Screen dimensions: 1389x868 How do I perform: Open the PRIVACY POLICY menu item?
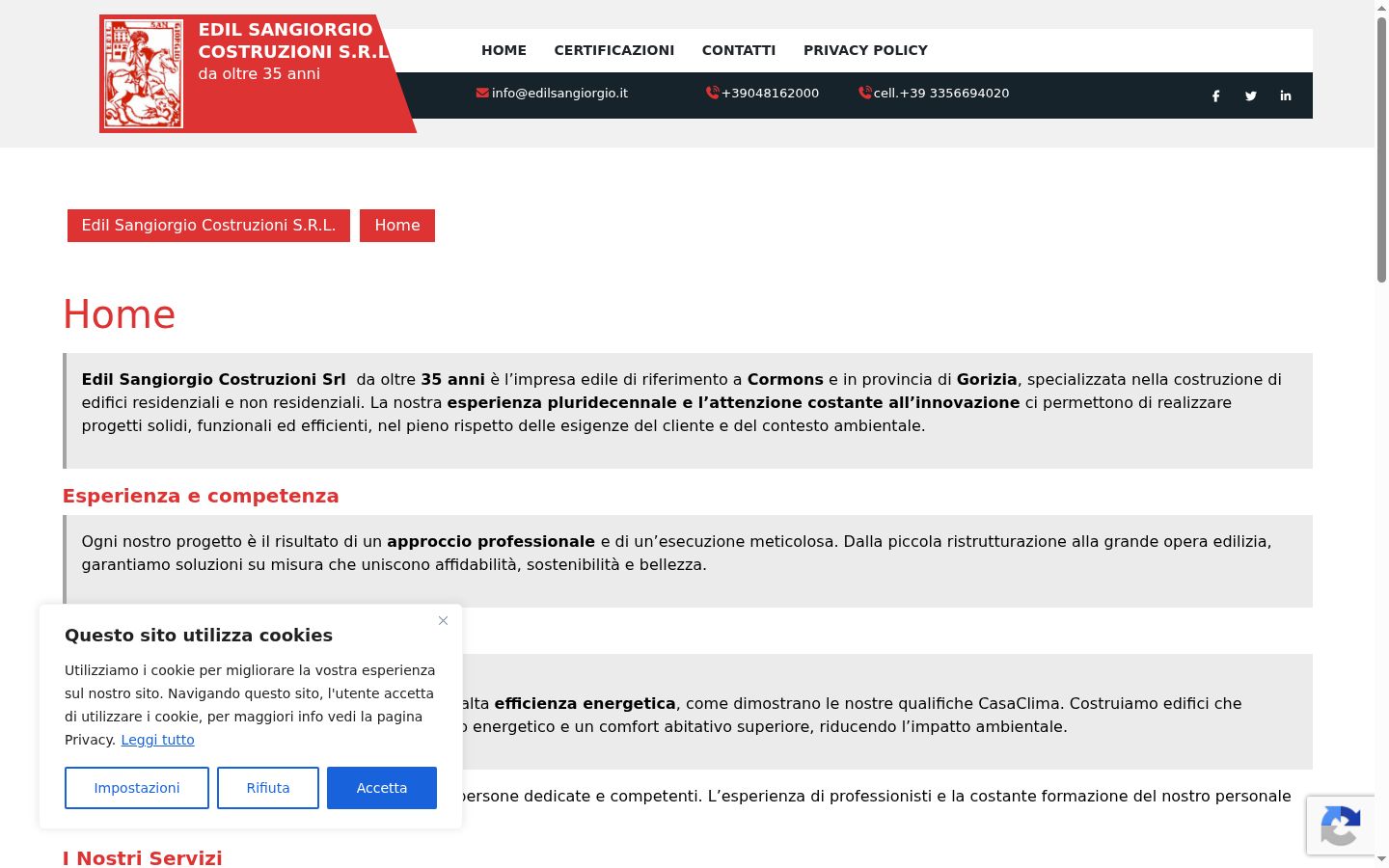[x=865, y=50]
